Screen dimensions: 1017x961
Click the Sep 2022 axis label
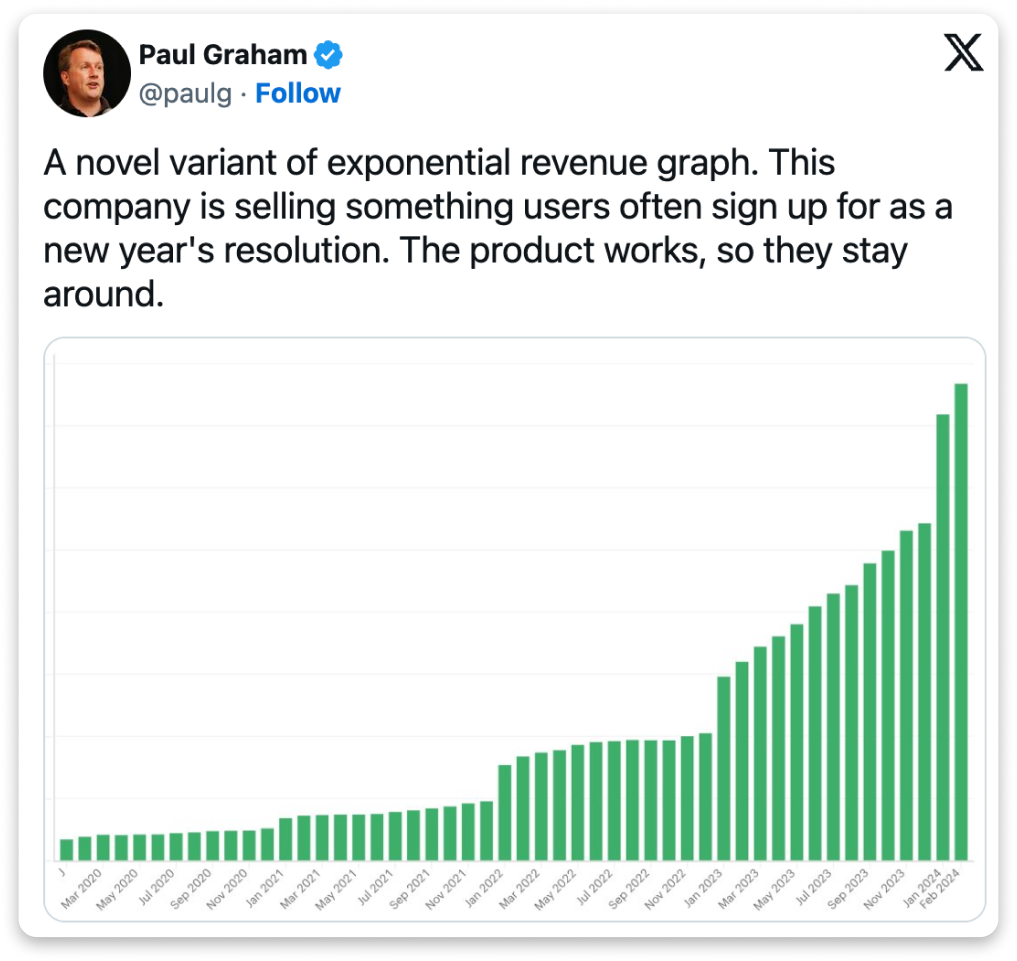pyautogui.click(x=629, y=888)
